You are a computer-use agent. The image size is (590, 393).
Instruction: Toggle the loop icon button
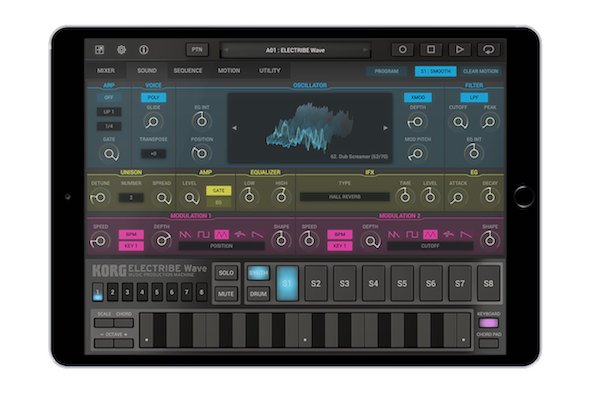[488, 49]
